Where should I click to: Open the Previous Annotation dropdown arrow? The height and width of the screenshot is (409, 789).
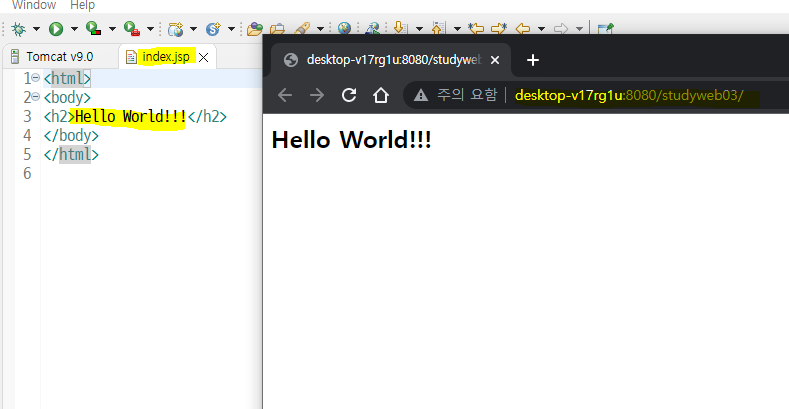click(457, 29)
